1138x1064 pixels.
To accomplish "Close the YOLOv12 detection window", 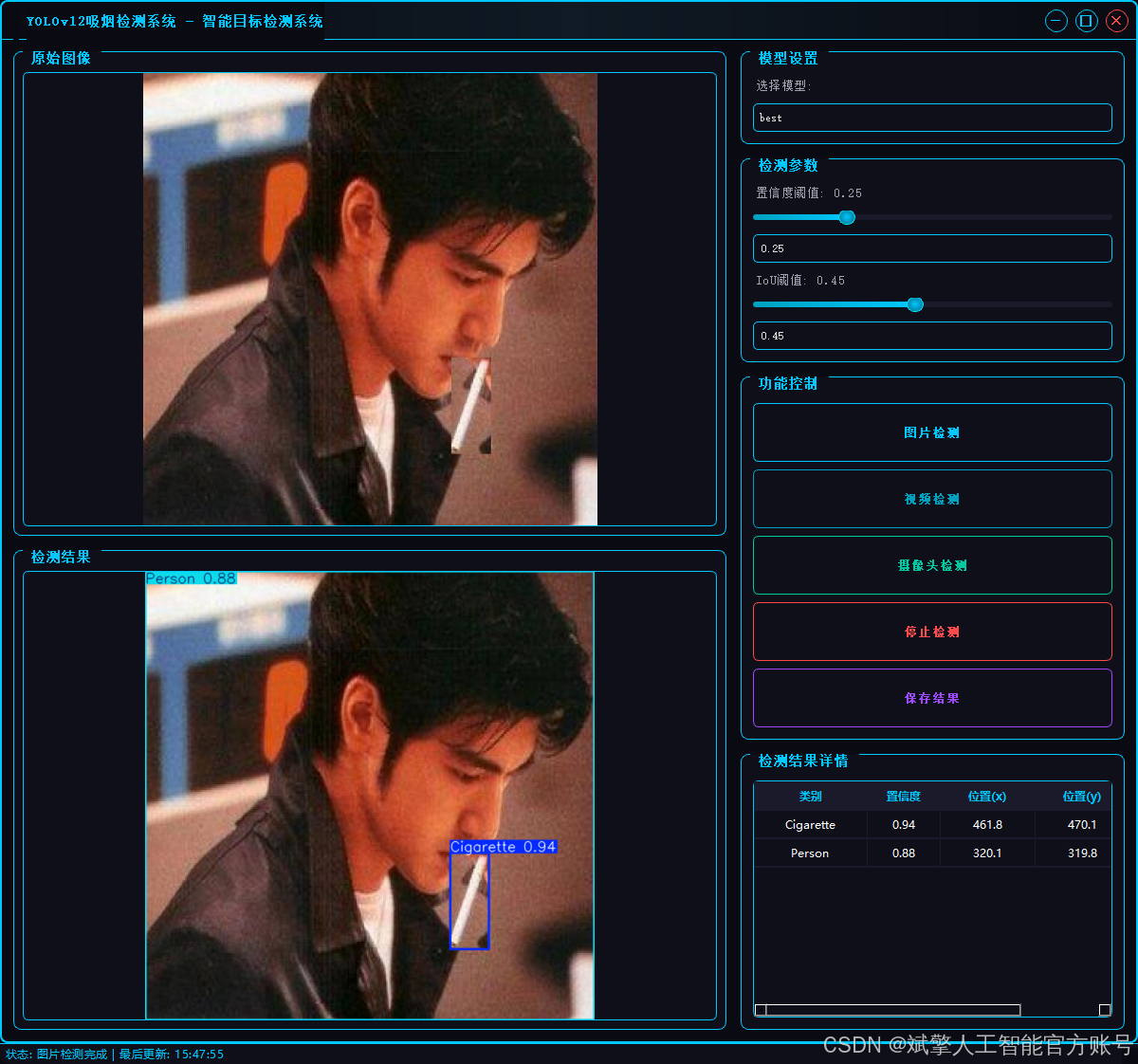I will [x=1117, y=21].
